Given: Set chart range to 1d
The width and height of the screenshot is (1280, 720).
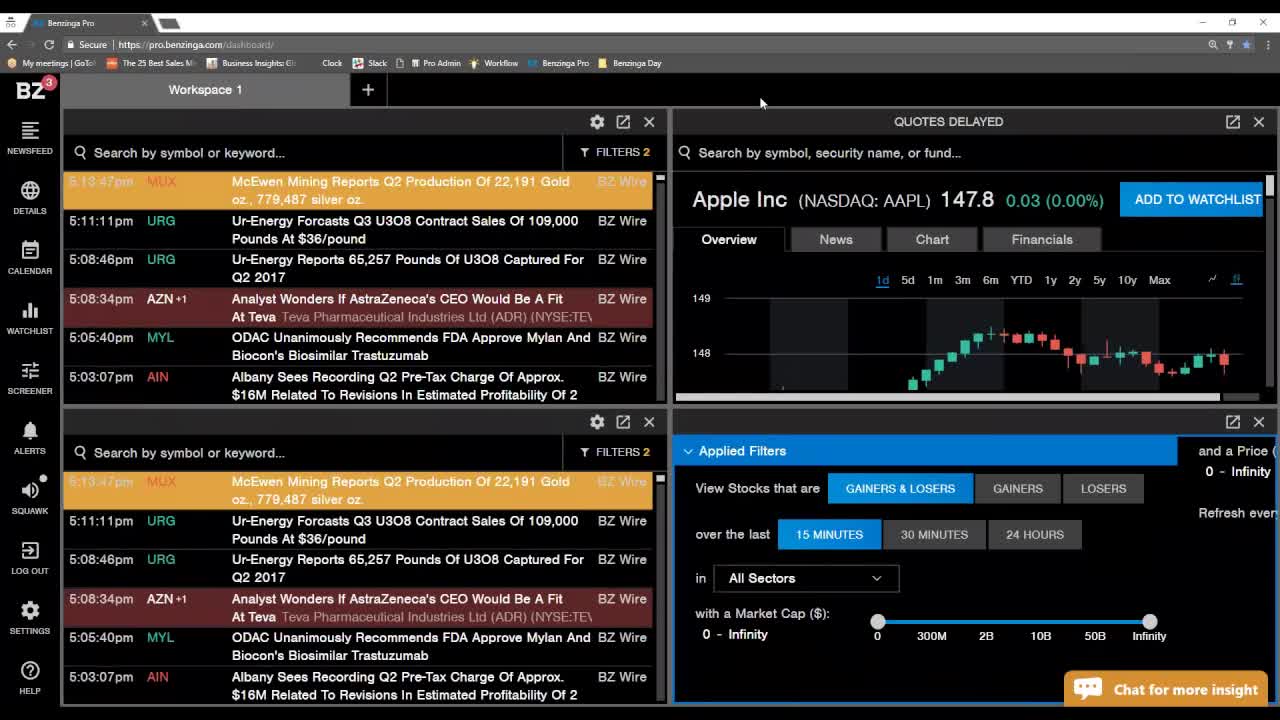Looking at the screenshot, I should click(x=882, y=280).
